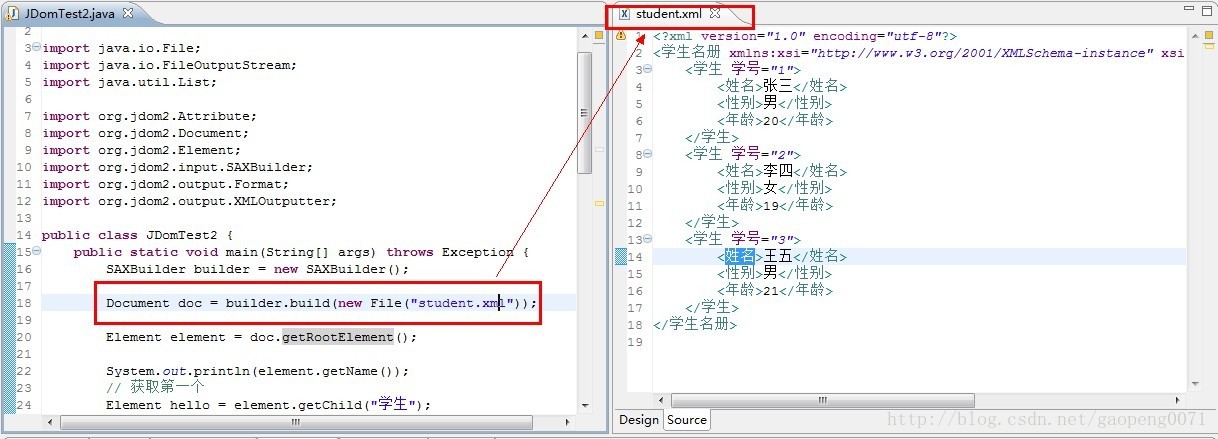Click the 'import org.jdom2.Element;' line
The image size is (1218, 439).
[x=141, y=150]
